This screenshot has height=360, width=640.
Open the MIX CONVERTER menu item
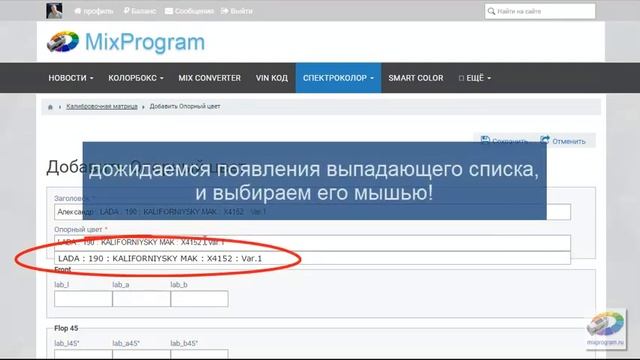(x=209, y=78)
